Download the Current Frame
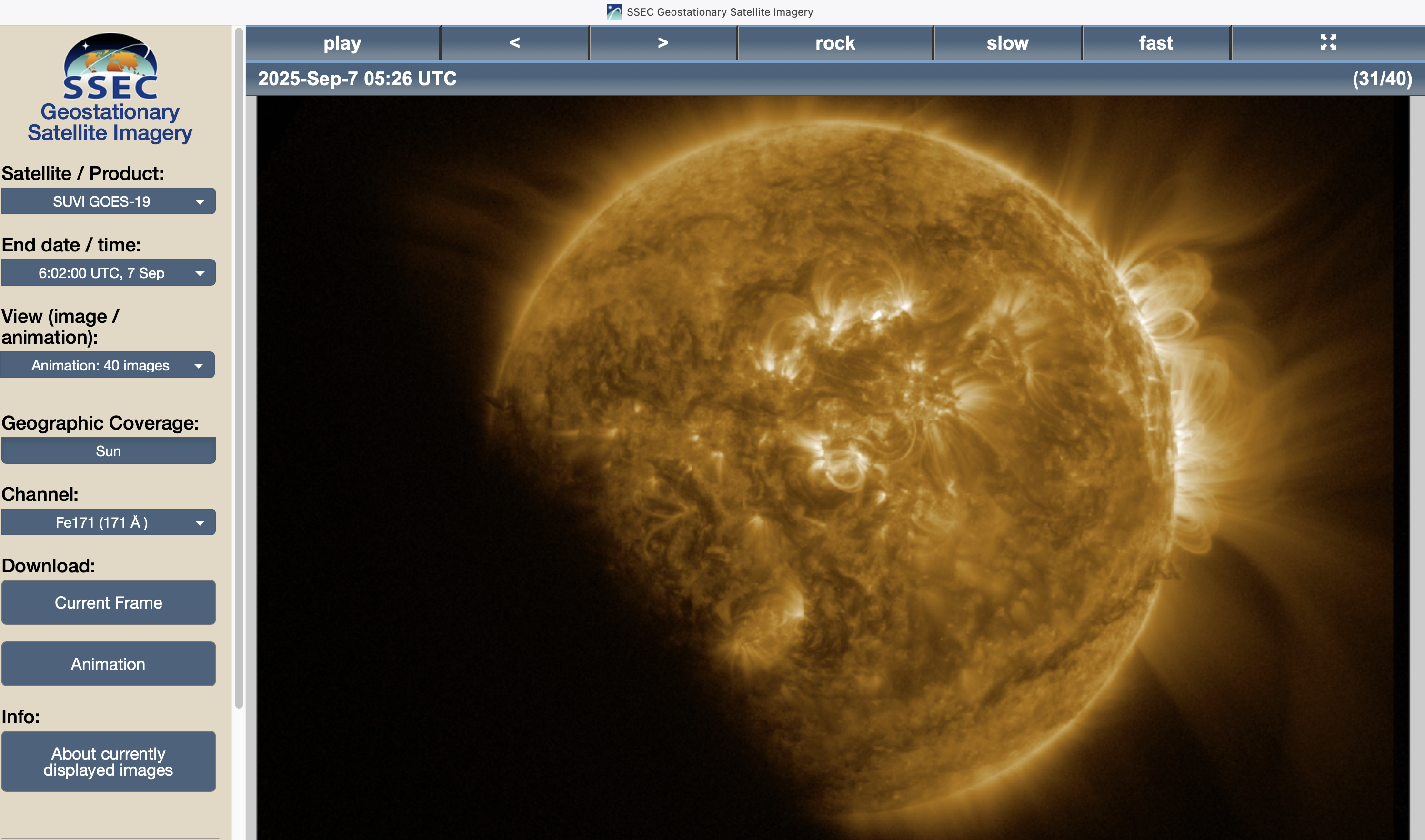1425x840 pixels. point(108,602)
